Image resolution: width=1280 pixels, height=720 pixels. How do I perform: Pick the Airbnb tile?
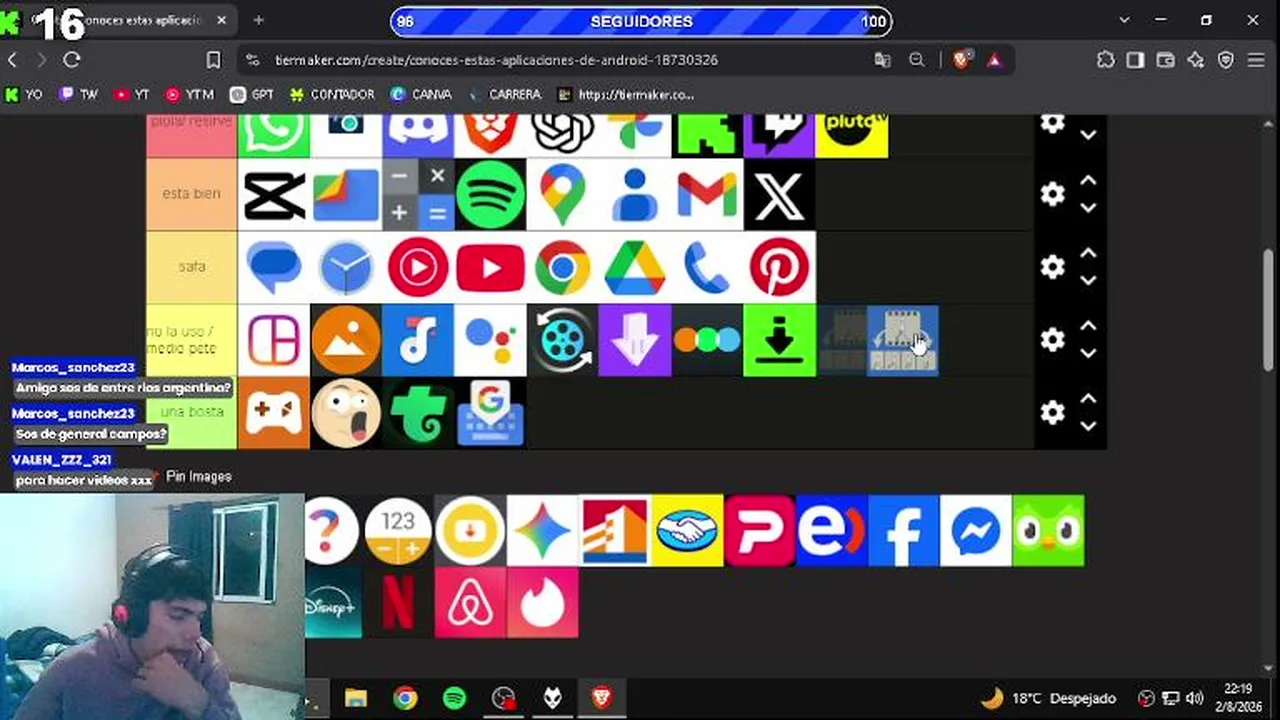(470, 602)
